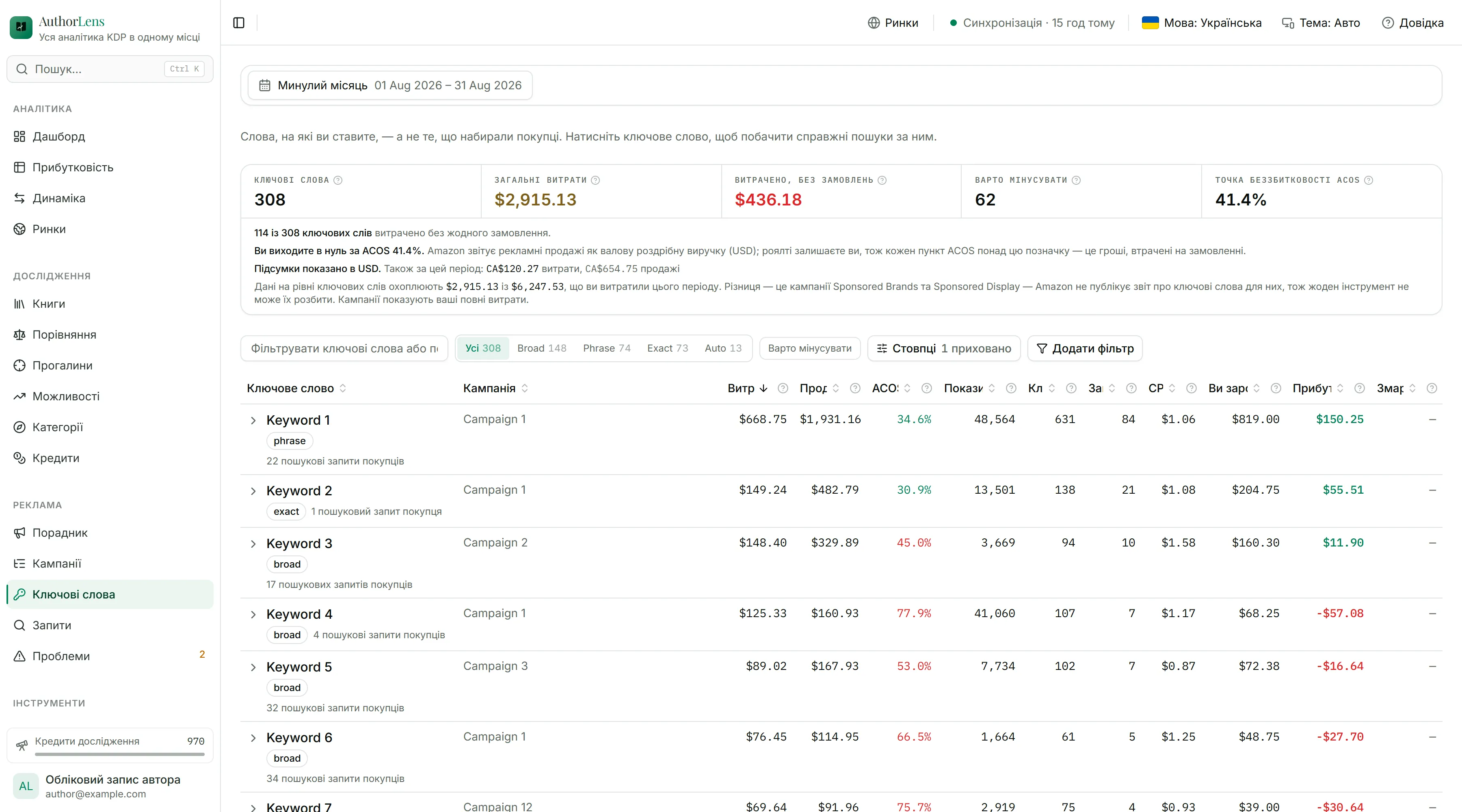
Task: Expand the Keyword 2 row
Action: click(x=253, y=491)
